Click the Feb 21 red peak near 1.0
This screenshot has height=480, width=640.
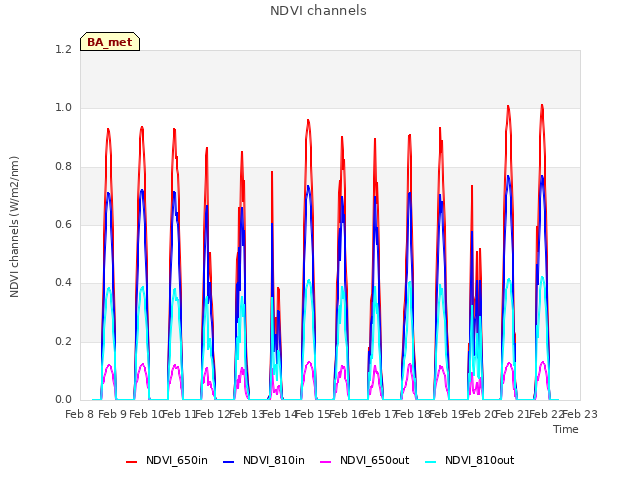point(508,107)
